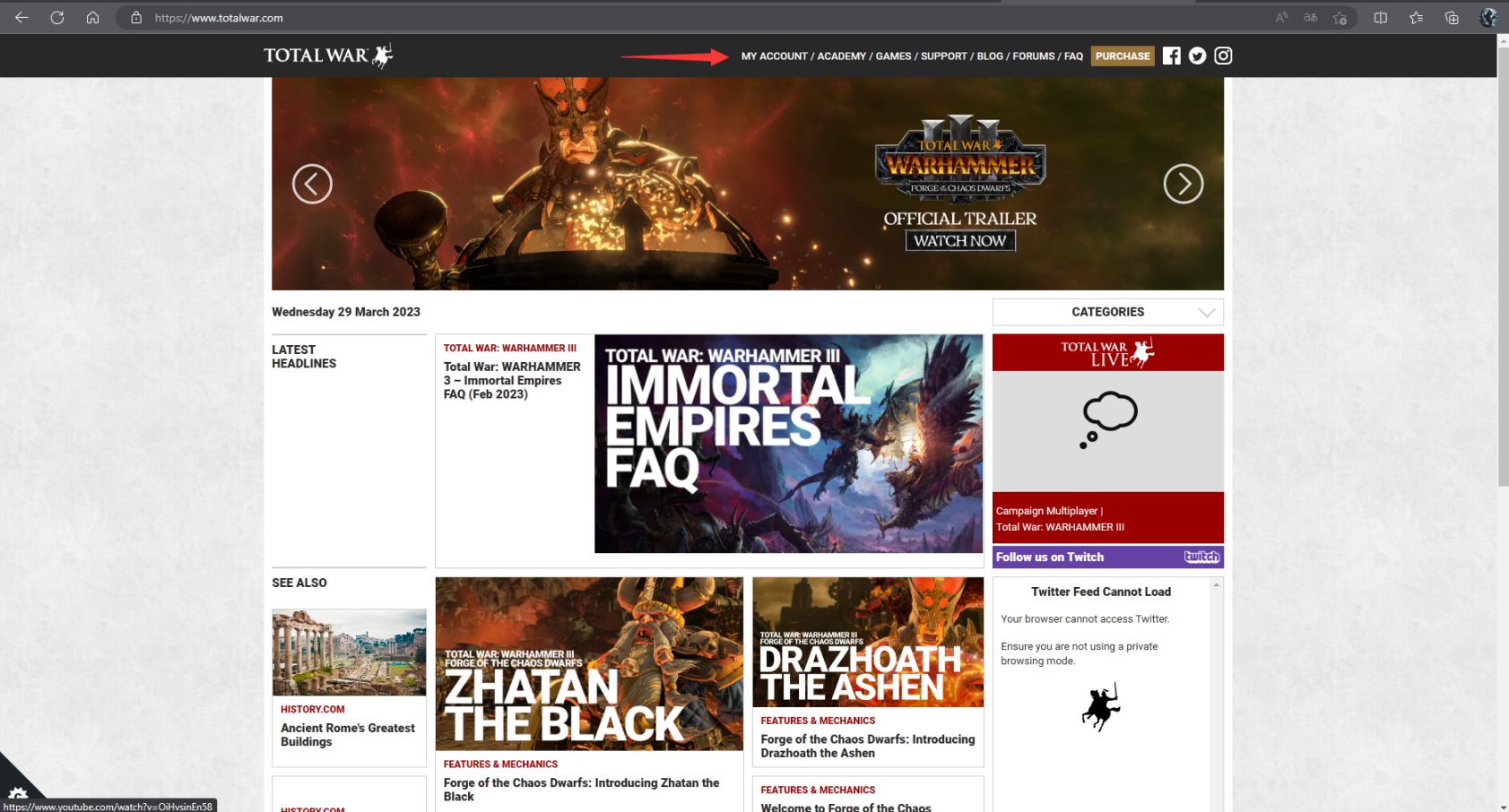Open Introducing Drazhoath the Ashen article link

[x=867, y=746]
